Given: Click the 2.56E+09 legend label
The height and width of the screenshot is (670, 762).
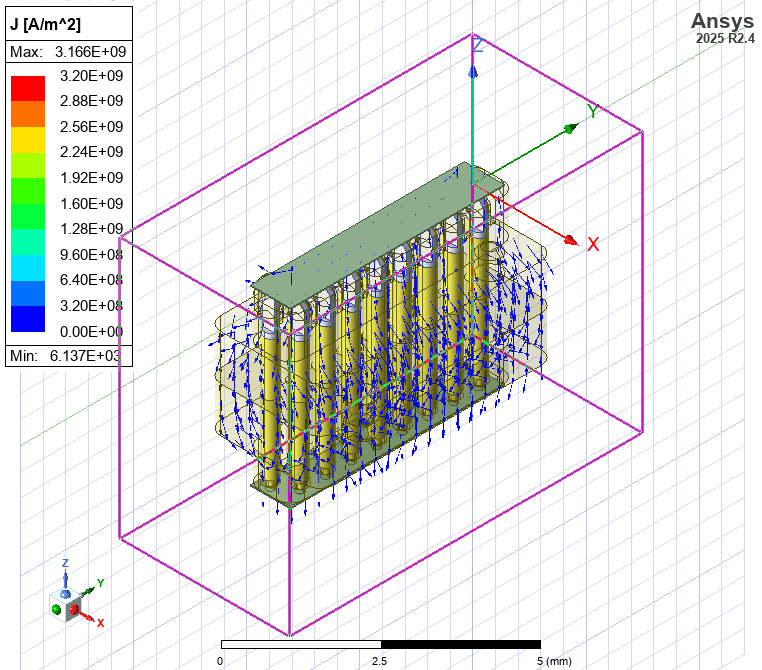Looking at the screenshot, I should 91,127.
